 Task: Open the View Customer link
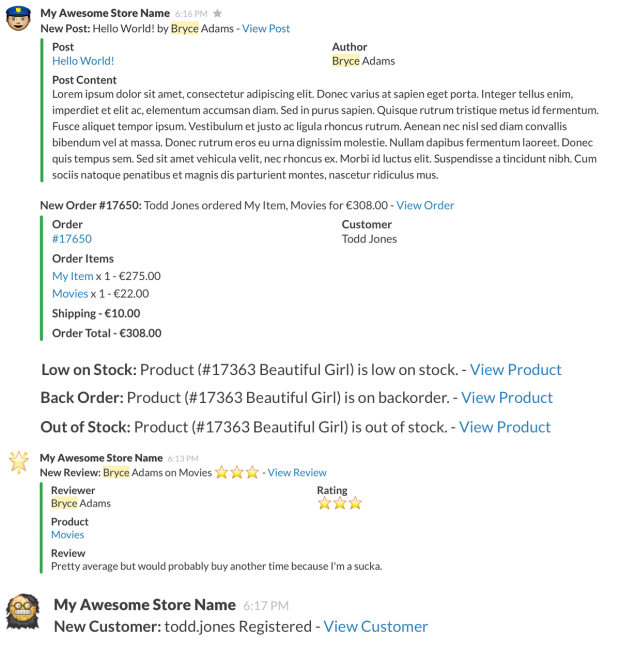click(x=375, y=626)
